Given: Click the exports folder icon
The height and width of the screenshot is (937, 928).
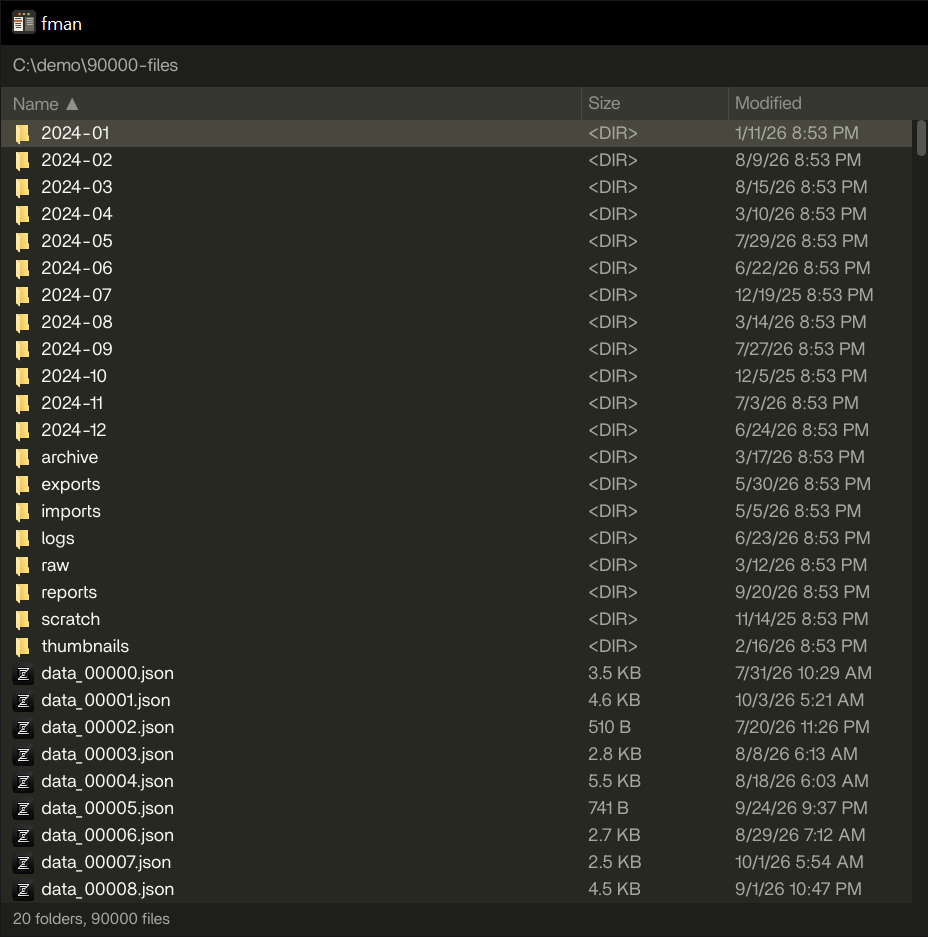Looking at the screenshot, I should (22, 484).
